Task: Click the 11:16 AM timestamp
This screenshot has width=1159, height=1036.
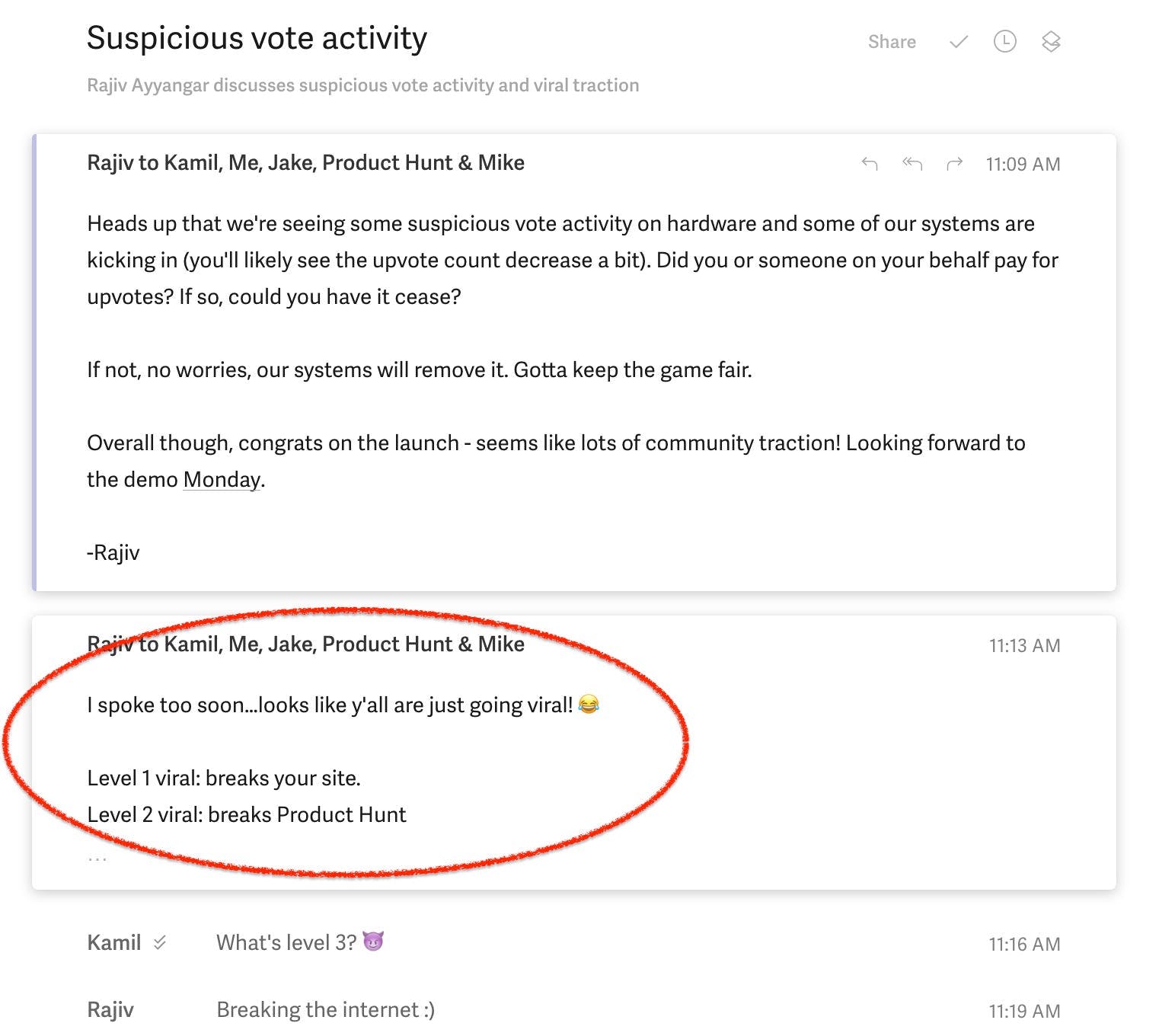Action: click(1024, 944)
